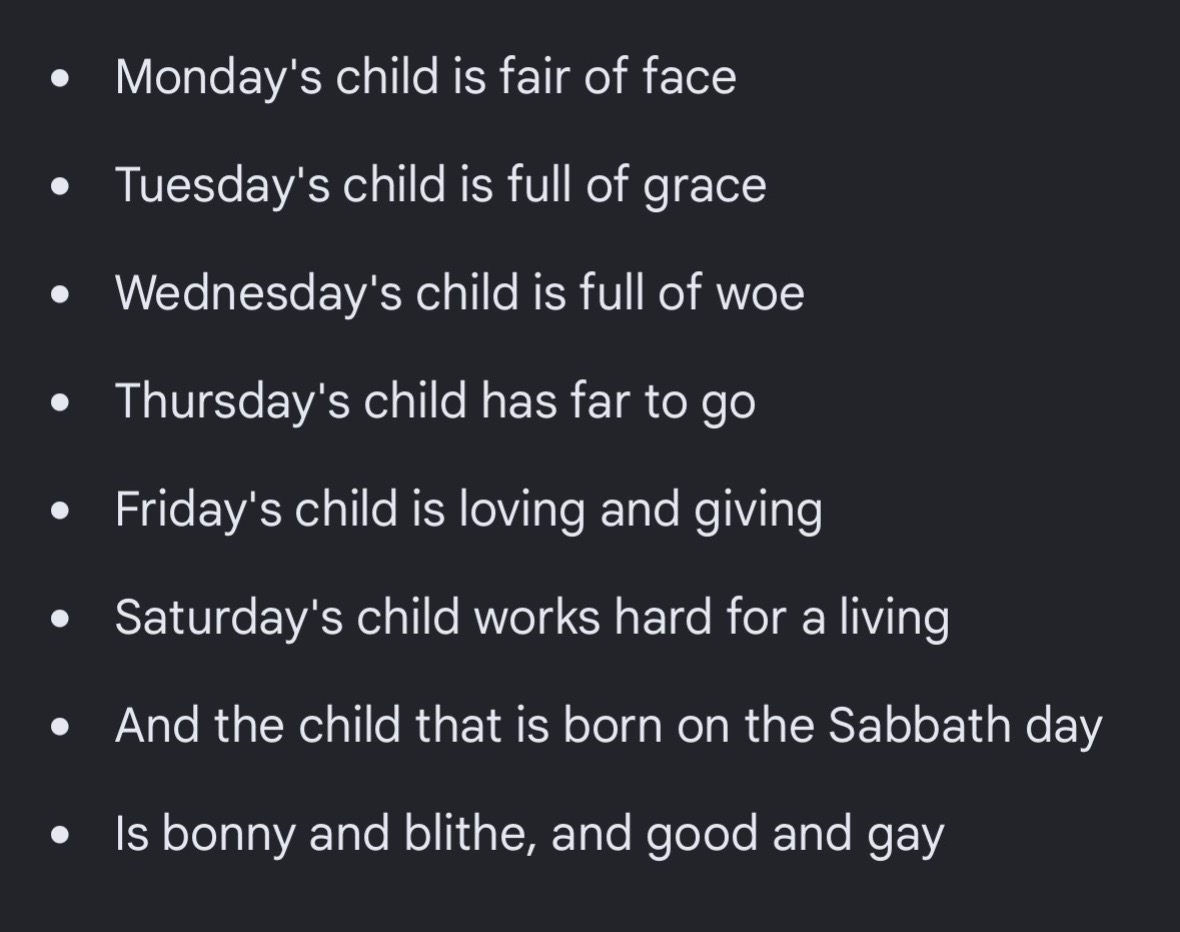Click the bullet point before the Tuesday's child line
The image size is (1180, 932).
click(60, 188)
